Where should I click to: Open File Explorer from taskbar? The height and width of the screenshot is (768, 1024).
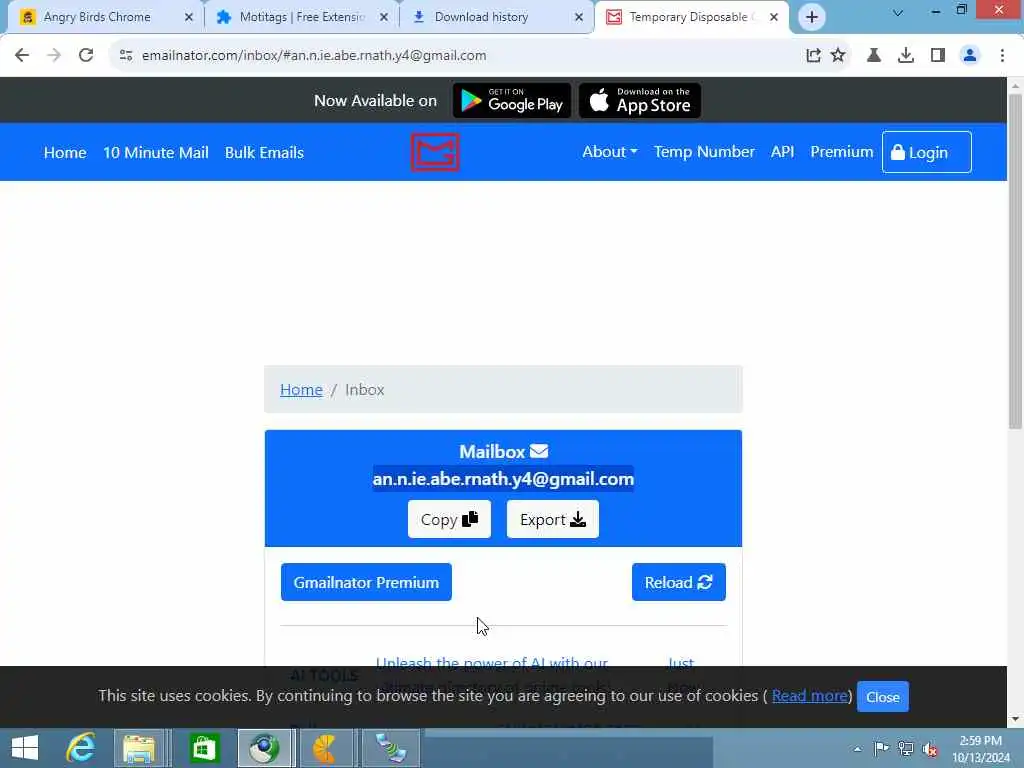[x=139, y=748]
